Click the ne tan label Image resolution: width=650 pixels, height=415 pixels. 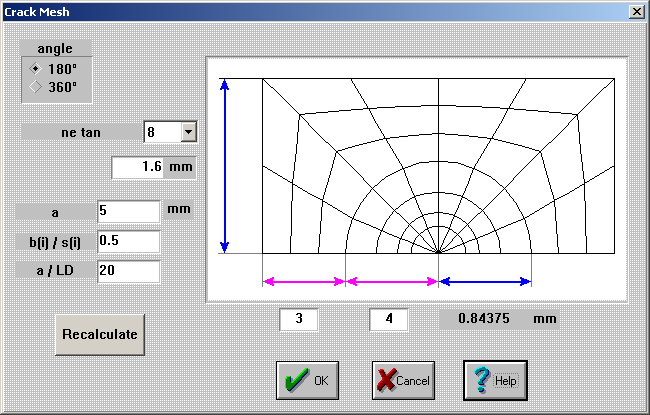coord(81,132)
